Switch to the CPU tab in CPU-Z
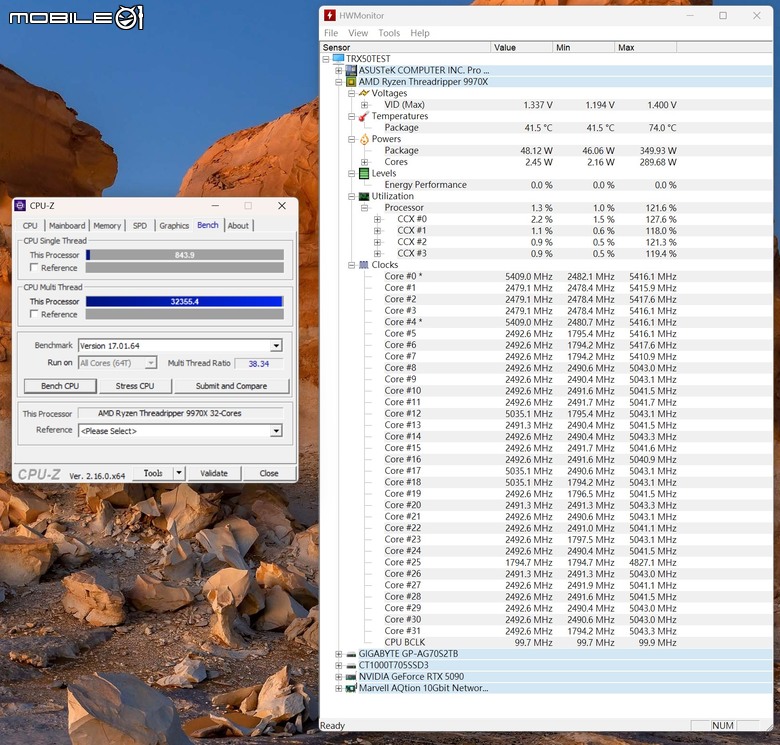Viewport: 780px width, 745px height. [x=30, y=225]
